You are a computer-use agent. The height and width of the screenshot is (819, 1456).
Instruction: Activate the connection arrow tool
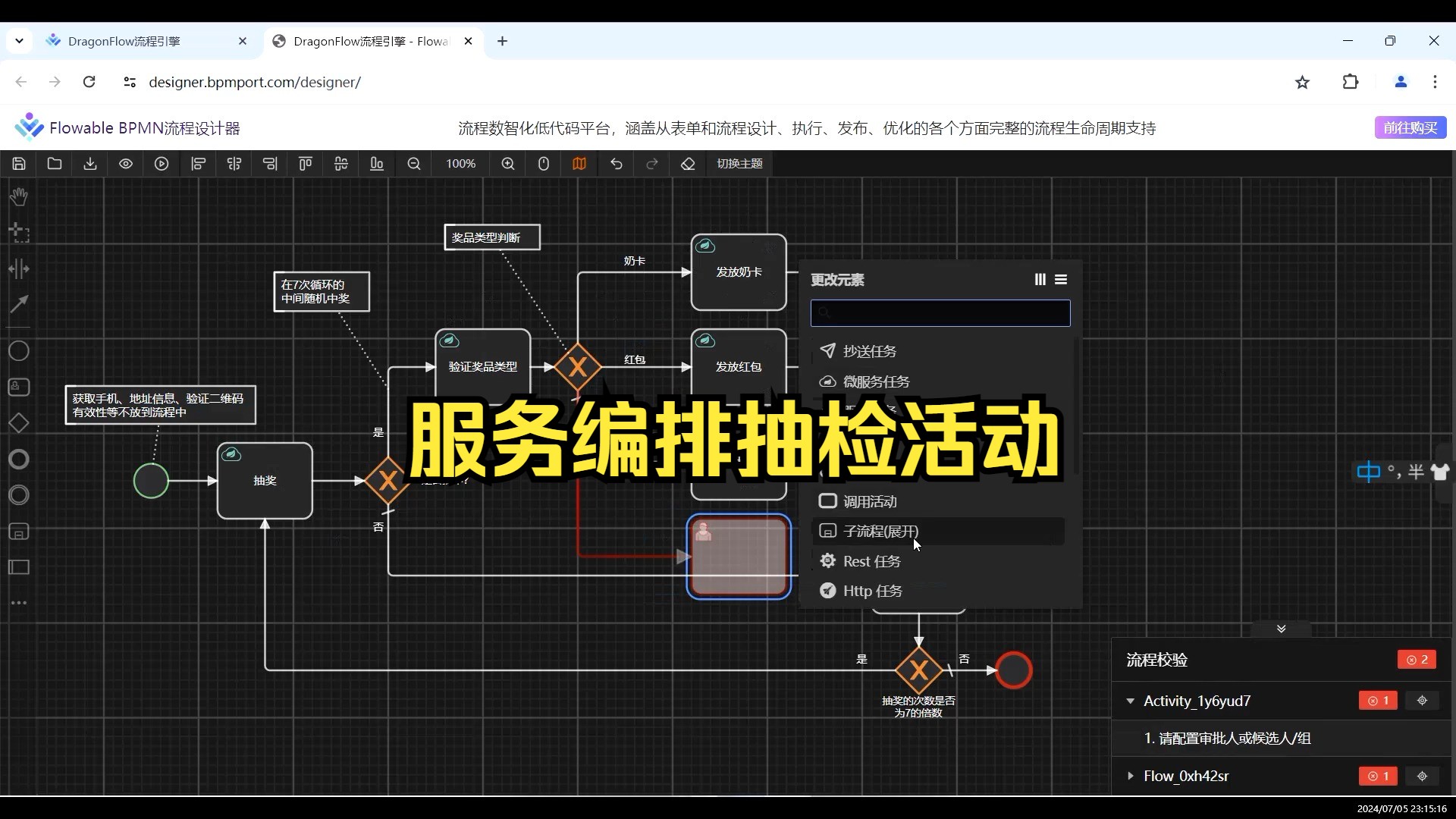pos(18,304)
